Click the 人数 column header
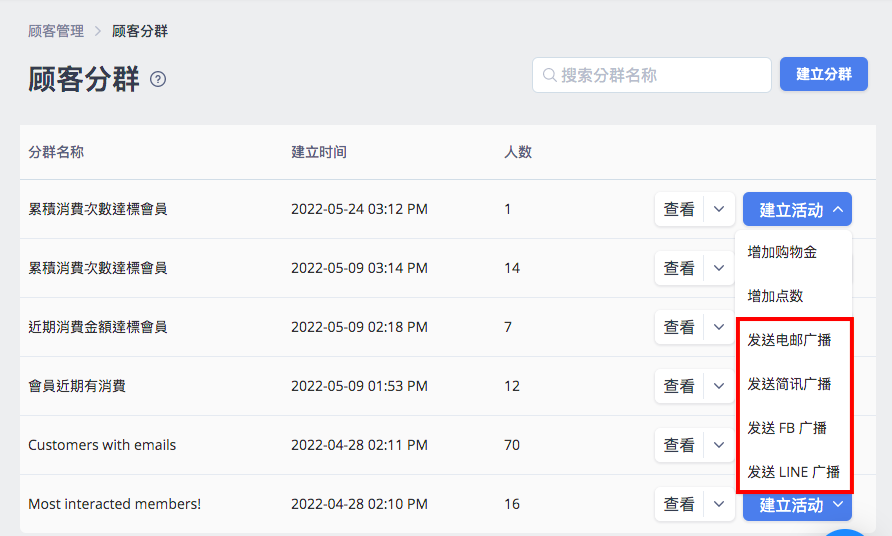892x536 pixels. click(518, 152)
